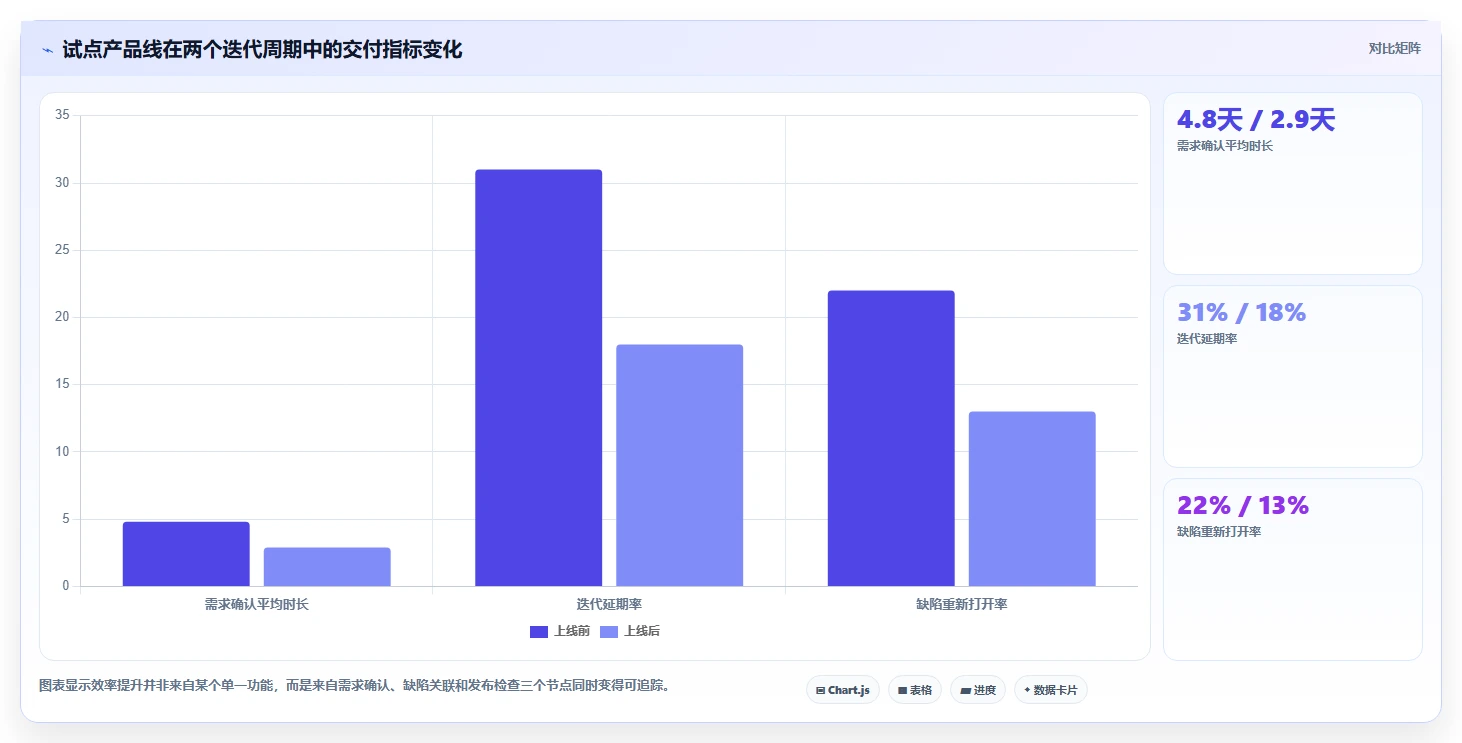Click the y-axis value 35

[x=62, y=115]
